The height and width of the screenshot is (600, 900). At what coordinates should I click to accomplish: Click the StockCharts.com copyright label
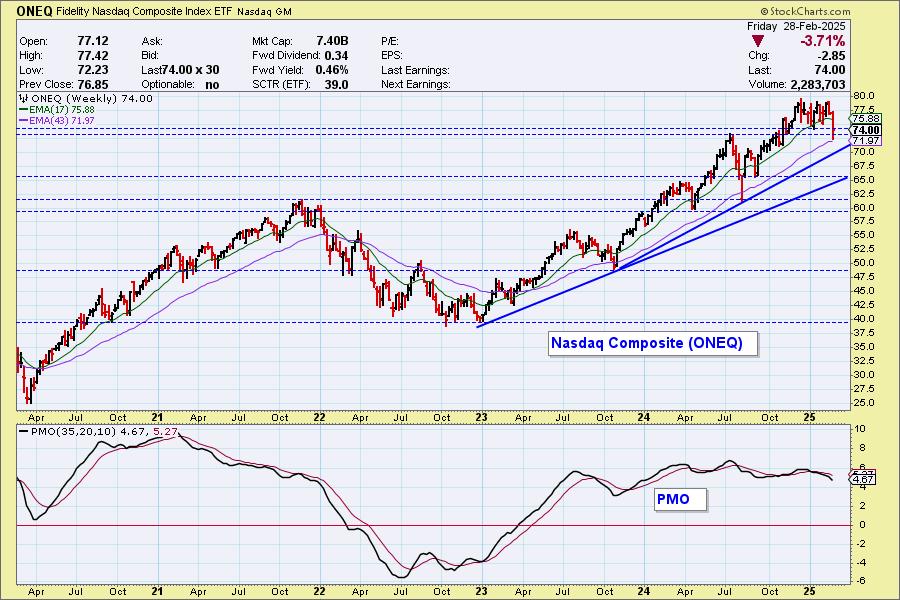805,11
